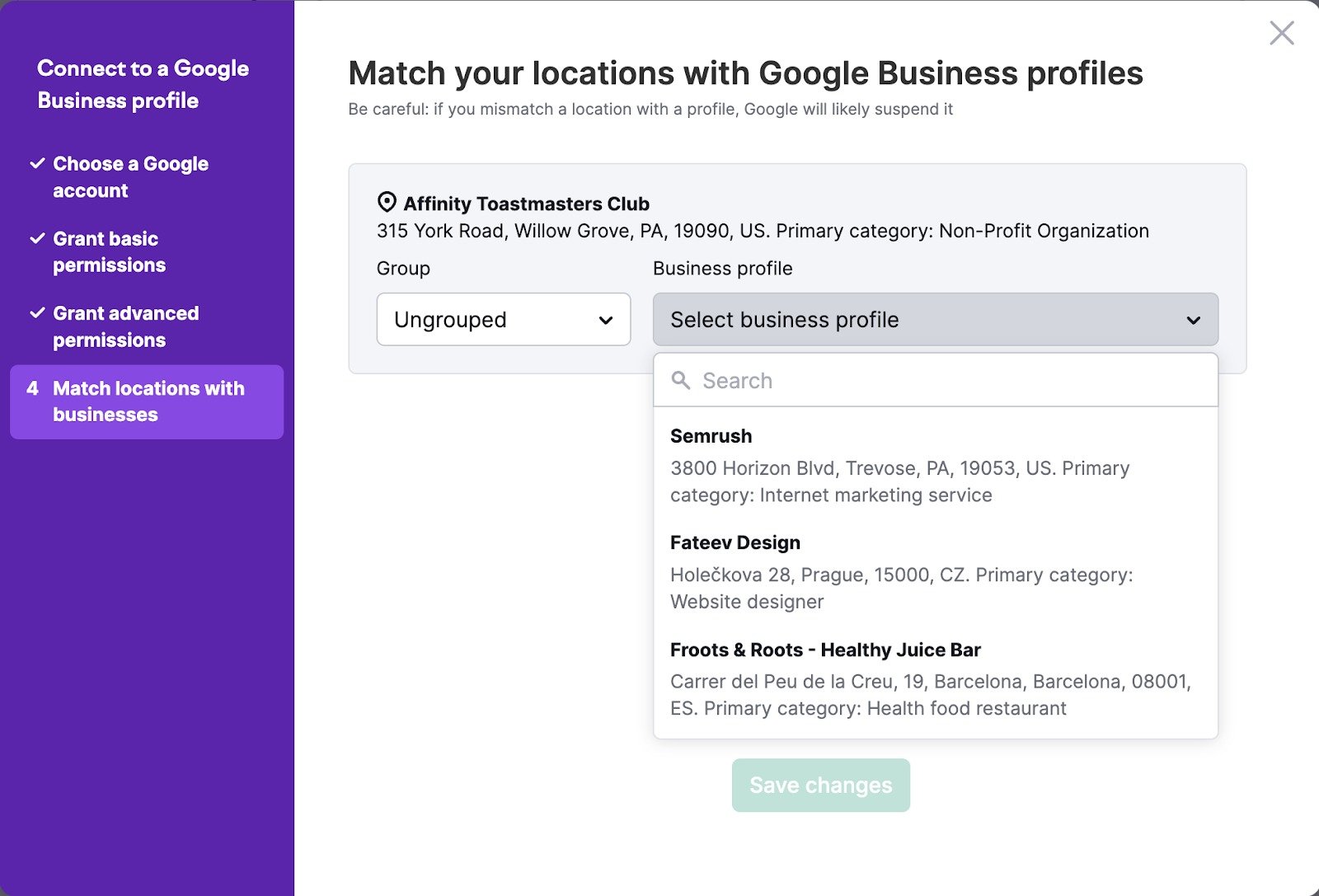
Task: Select the Fateev Design business profile
Action: [x=899, y=572]
